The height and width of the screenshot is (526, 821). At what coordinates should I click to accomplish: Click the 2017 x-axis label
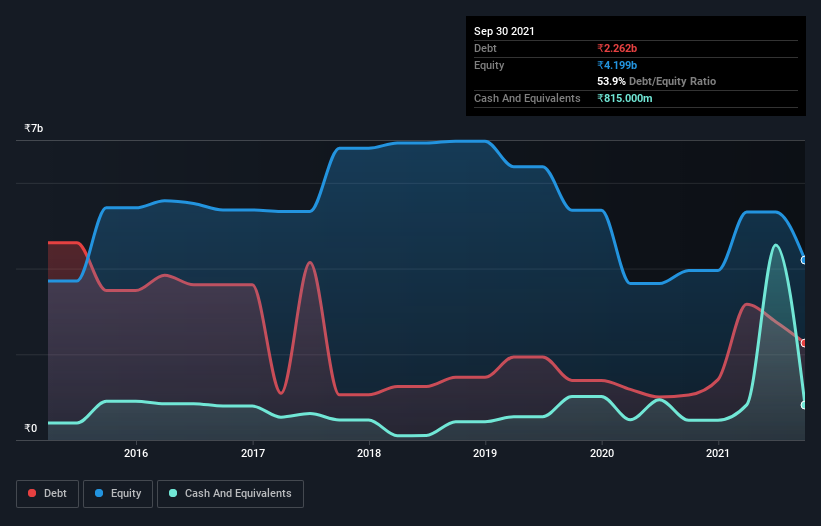pyautogui.click(x=253, y=453)
